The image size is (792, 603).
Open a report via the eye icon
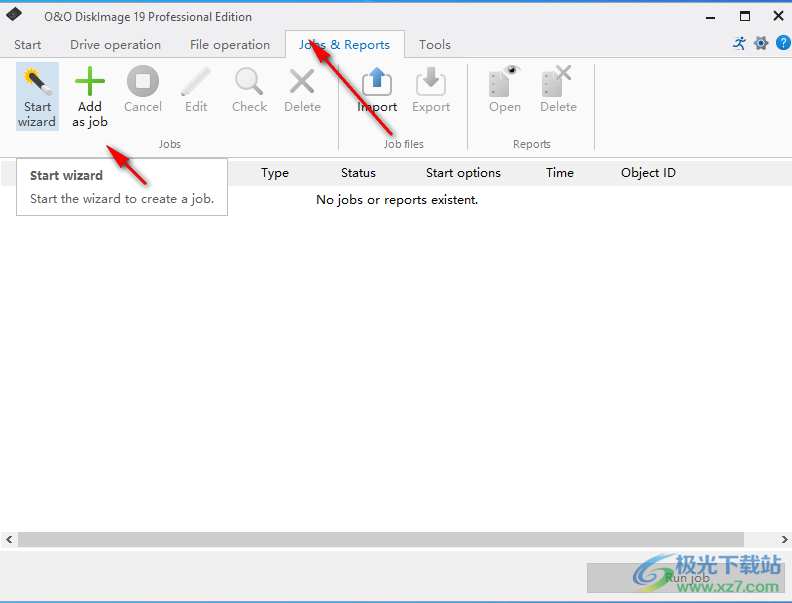tap(505, 89)
